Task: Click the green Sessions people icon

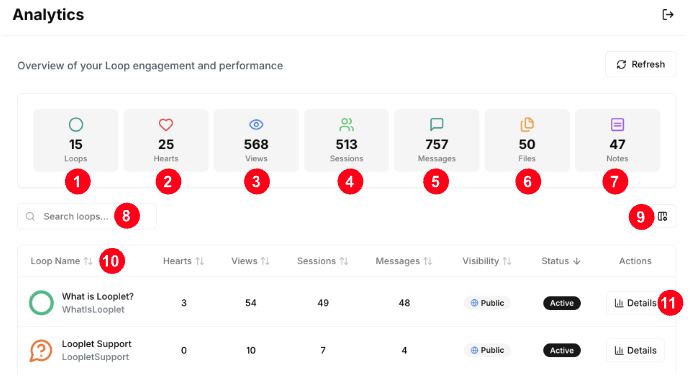Action: (346, 125)
